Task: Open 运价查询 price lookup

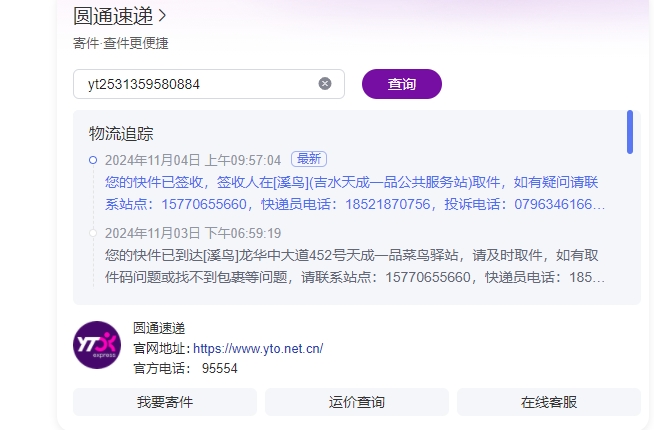Action: click(x=357, y=402)
